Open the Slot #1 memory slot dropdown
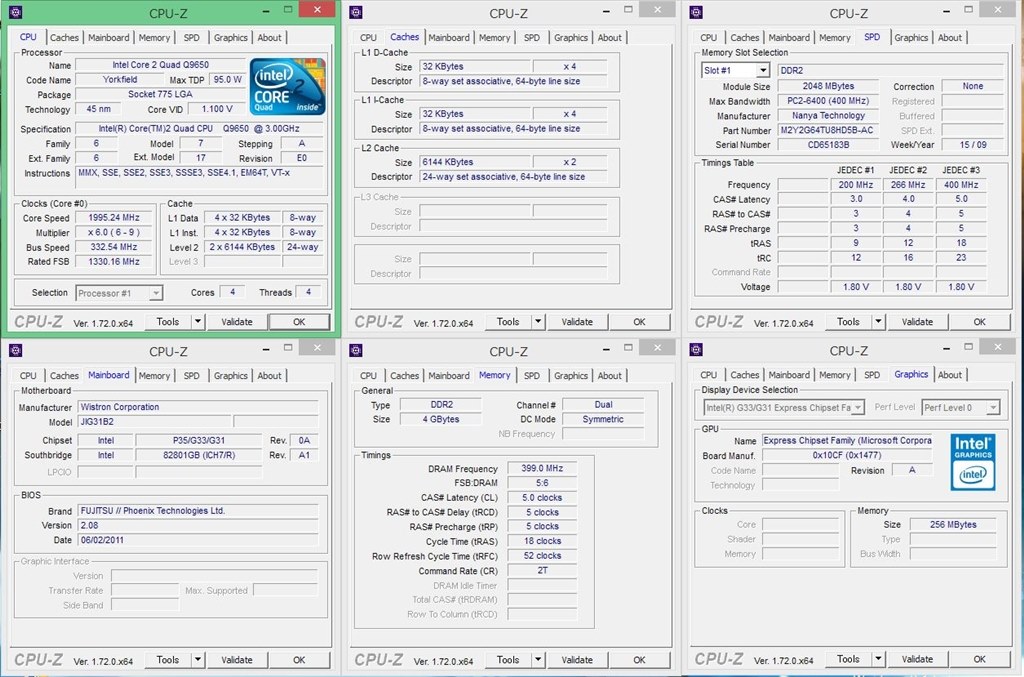The width and height of the screenshot is (1024, 677). pyautogui.click(x=762, y=71)
